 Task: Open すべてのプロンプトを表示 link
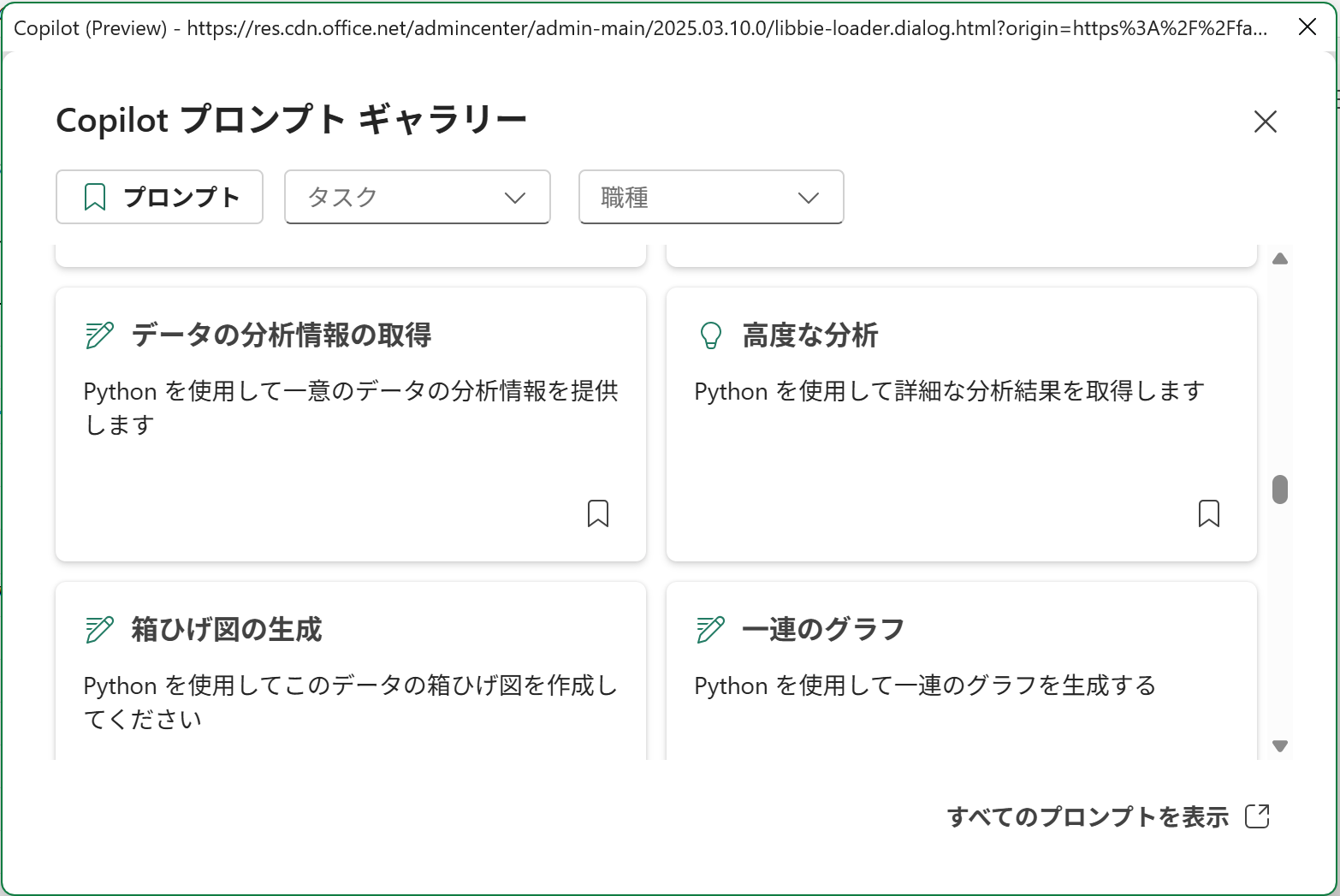(1088, 816)
